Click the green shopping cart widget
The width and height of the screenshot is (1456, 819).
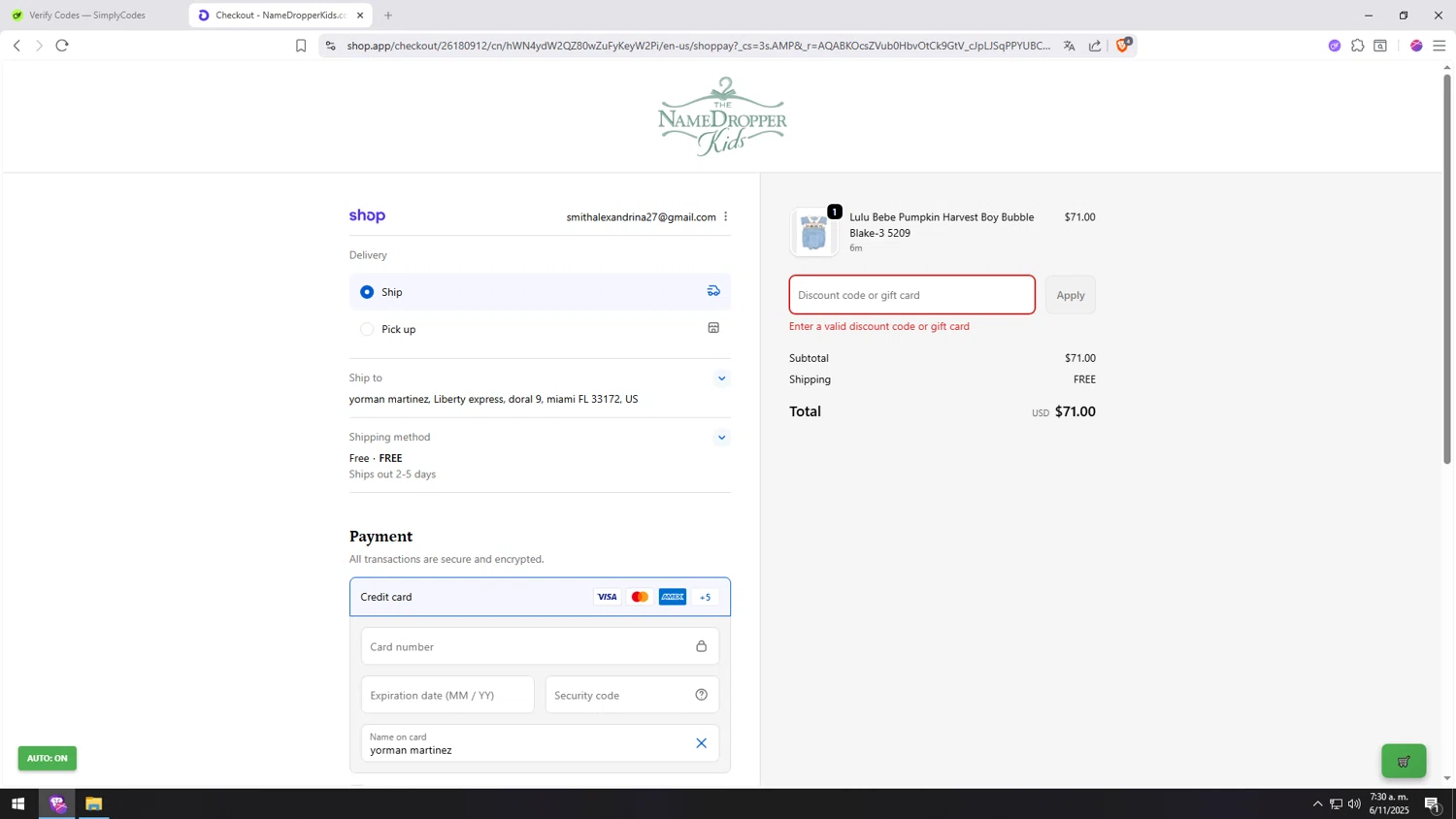tap(1404, 762)
